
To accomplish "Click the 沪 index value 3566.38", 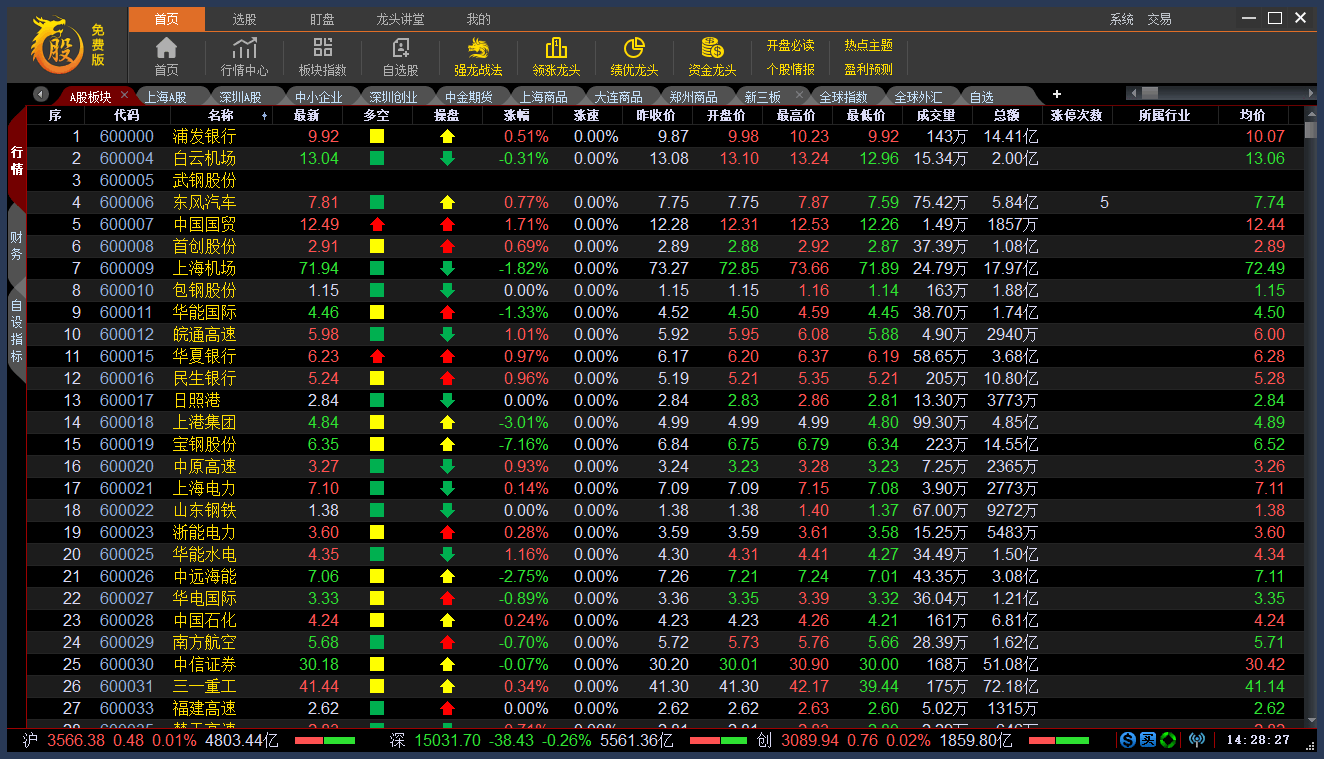I will (x=77, y=741).
